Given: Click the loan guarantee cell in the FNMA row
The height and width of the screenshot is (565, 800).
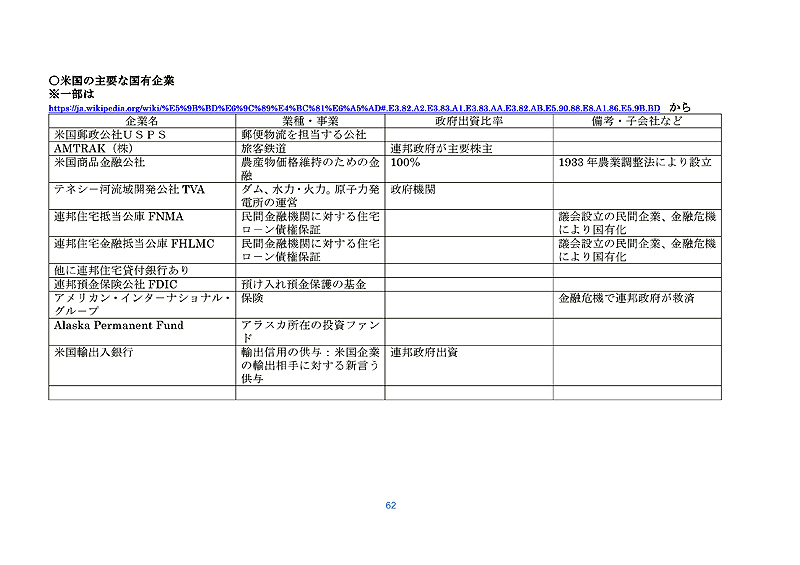Looking at the screenshot, I should tap(310, 223).
